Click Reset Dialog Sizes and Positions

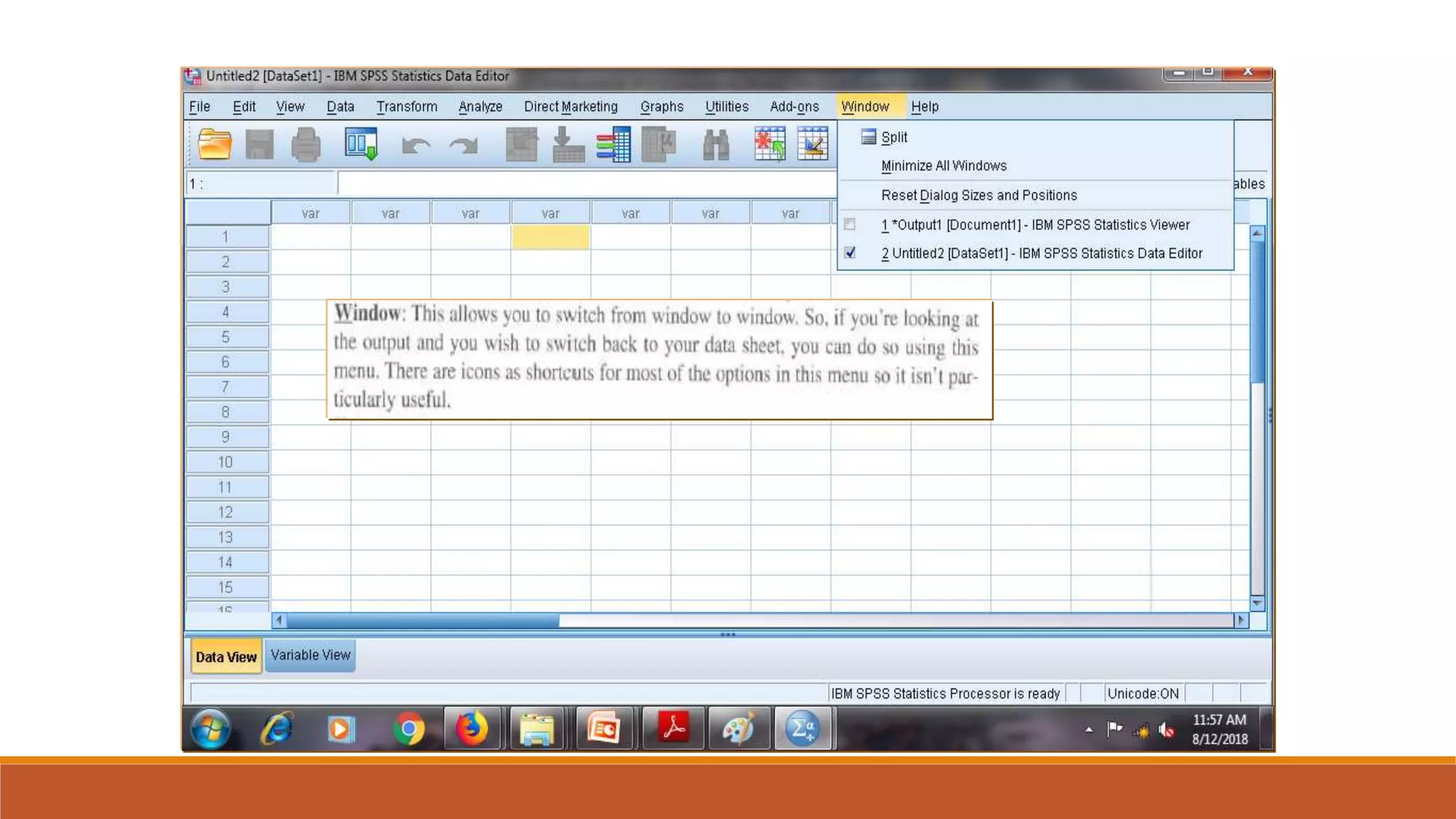point(978,196)
